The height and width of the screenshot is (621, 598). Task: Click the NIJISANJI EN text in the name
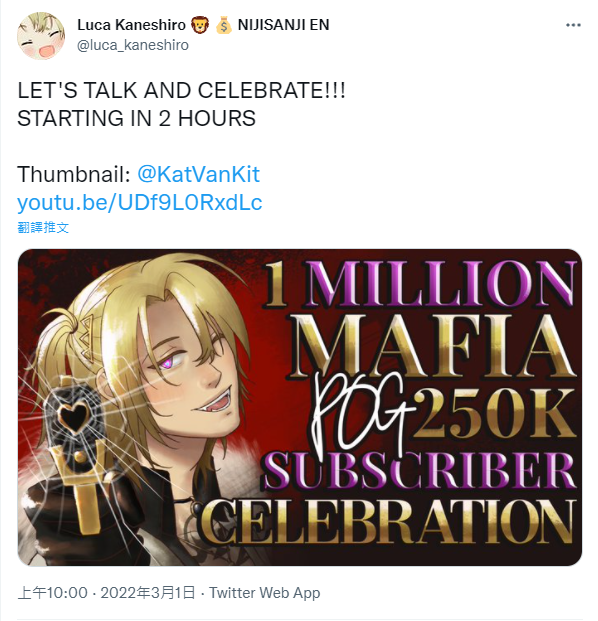pyautogui.click(x=284, y=25)
